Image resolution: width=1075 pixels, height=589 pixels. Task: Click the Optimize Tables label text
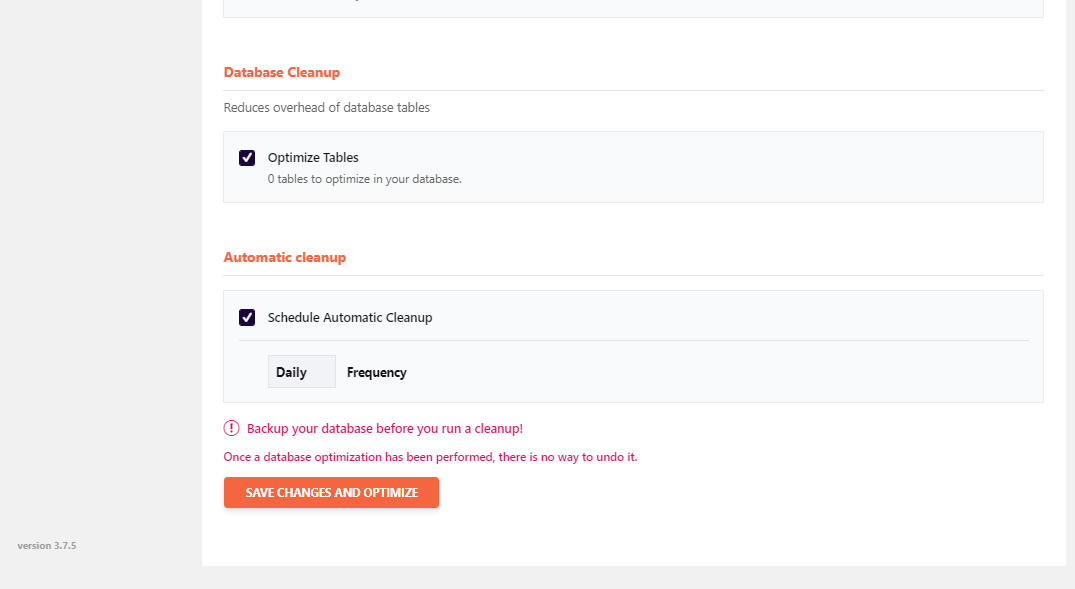point(313,158)
